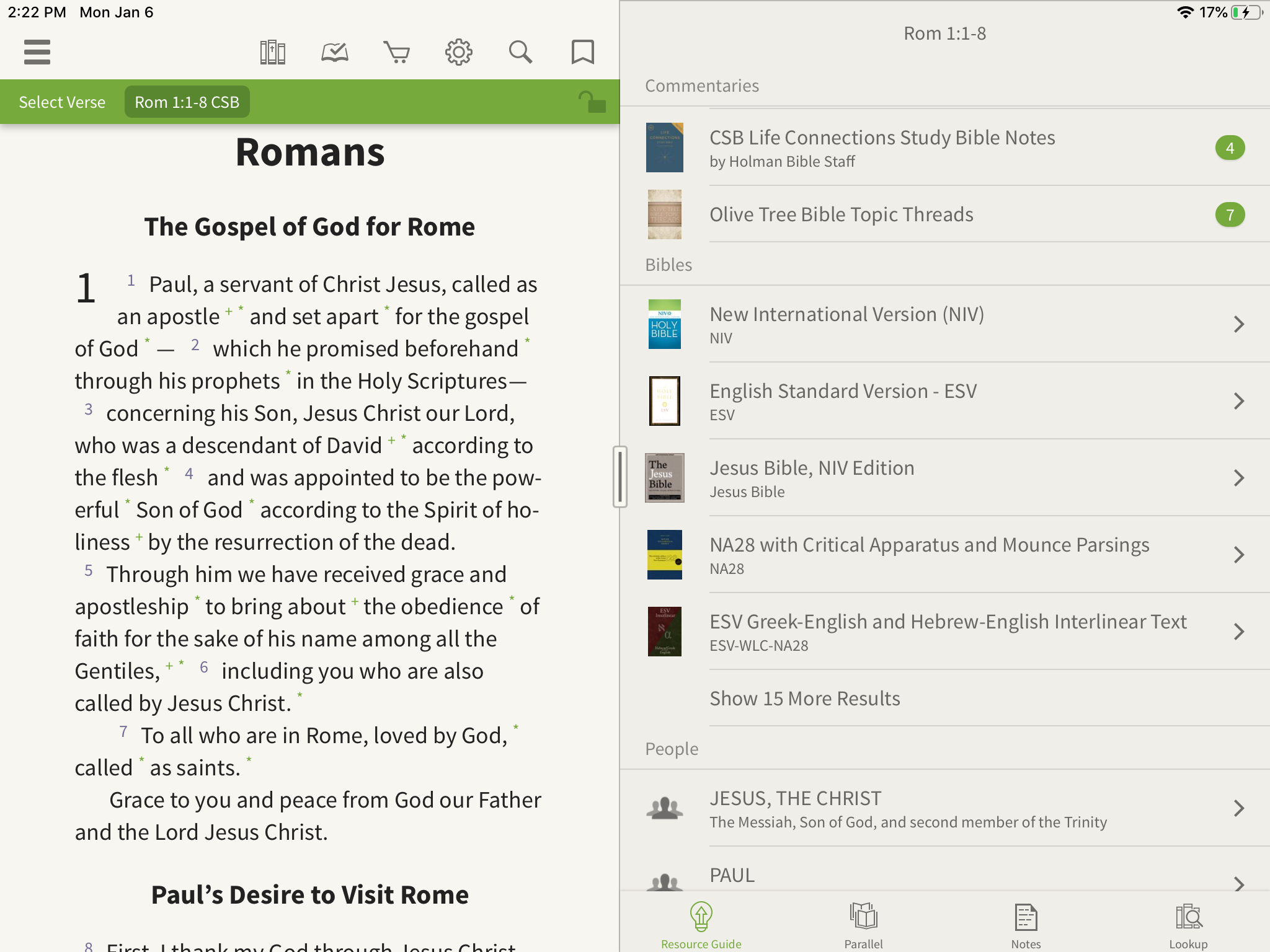Open the store cart icon

(397, 52)
